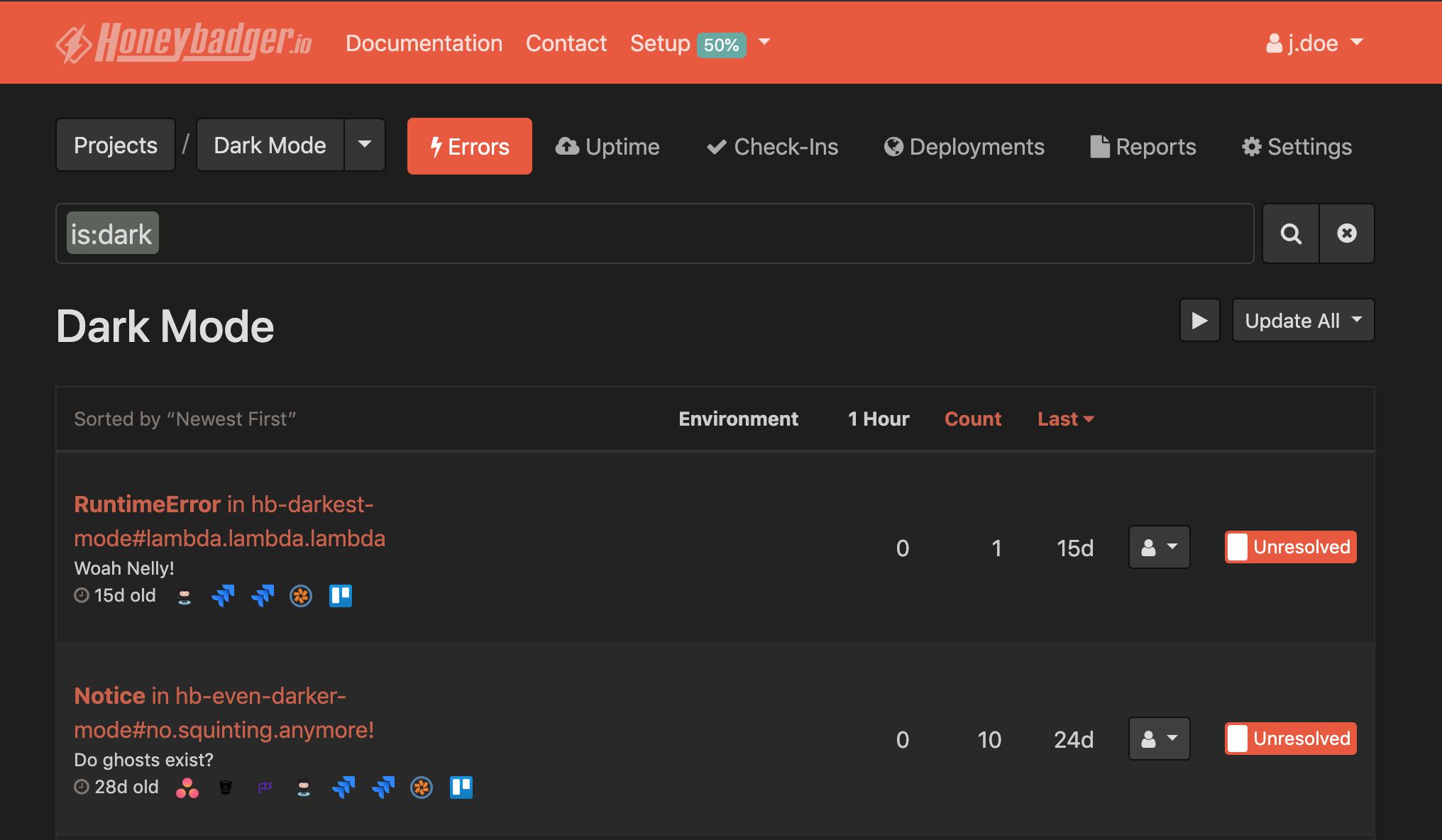The width and height of the screenshot is (1442, 840).
Task: Open the j.doe user menu
Action: (x=1314, y=43)
